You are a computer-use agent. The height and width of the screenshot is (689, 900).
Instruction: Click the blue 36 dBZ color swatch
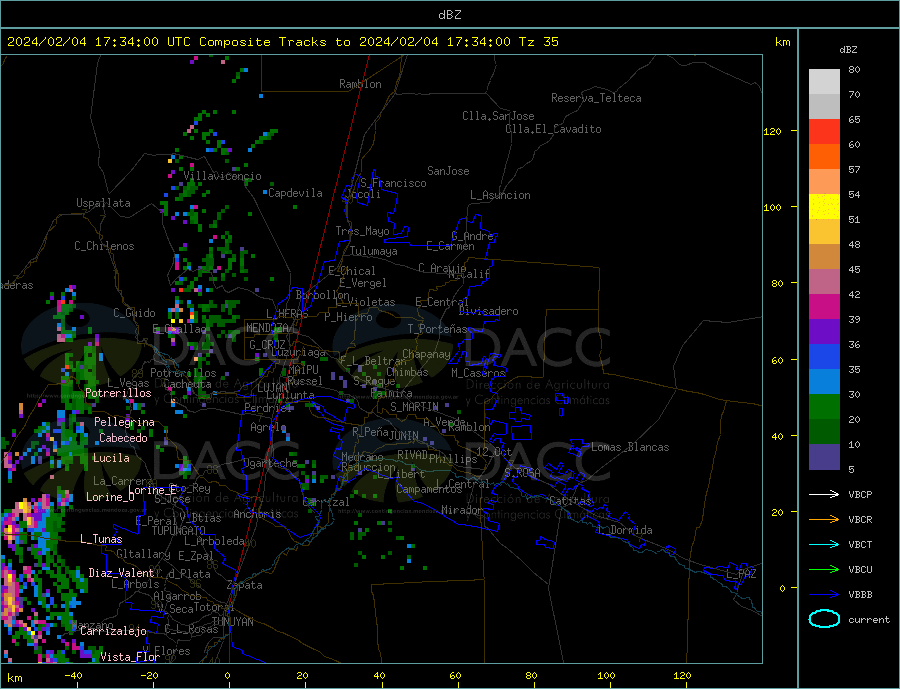click(x=824, y=357)
